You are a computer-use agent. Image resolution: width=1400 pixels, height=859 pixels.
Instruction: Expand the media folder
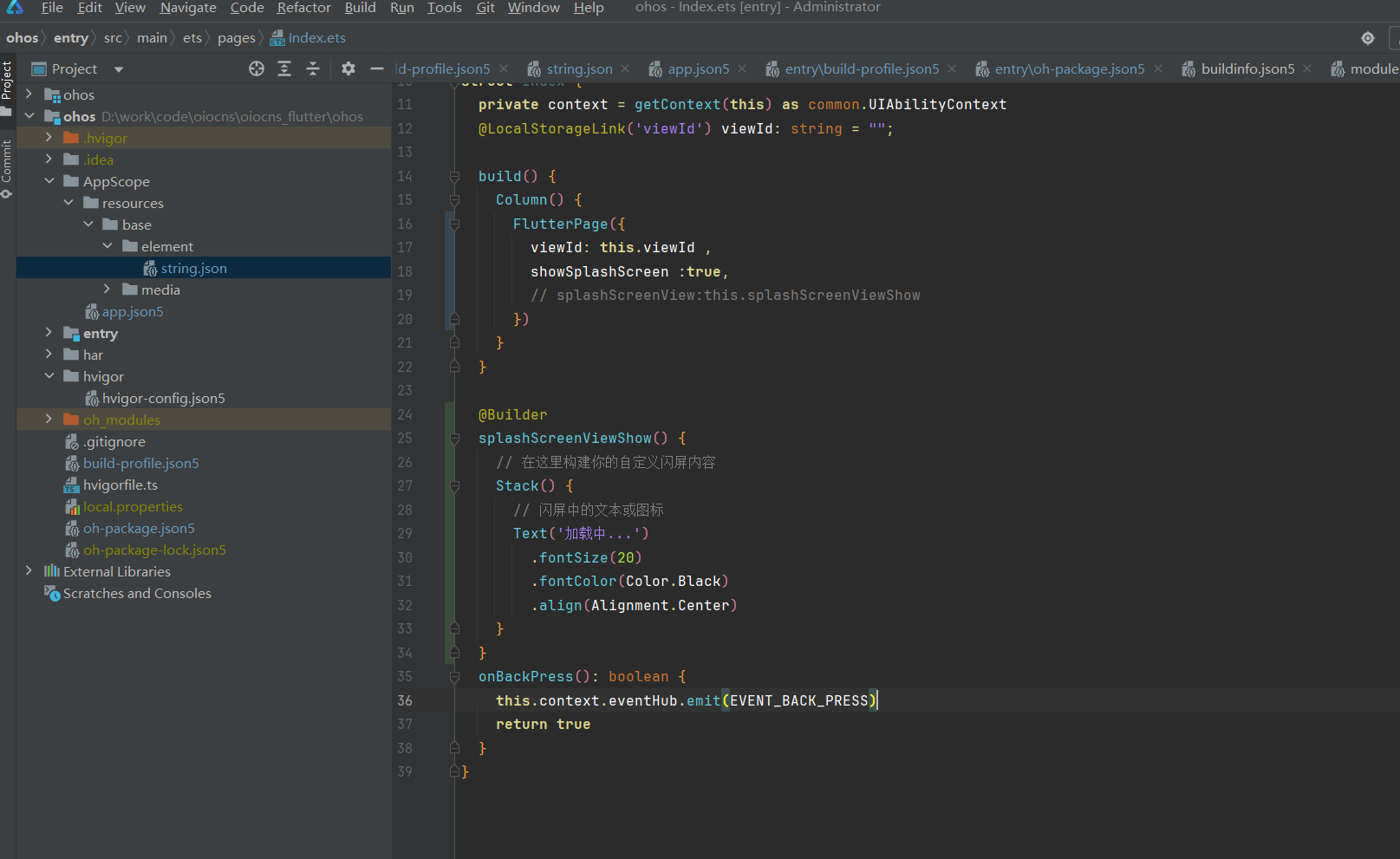click(x=107, y=290)
